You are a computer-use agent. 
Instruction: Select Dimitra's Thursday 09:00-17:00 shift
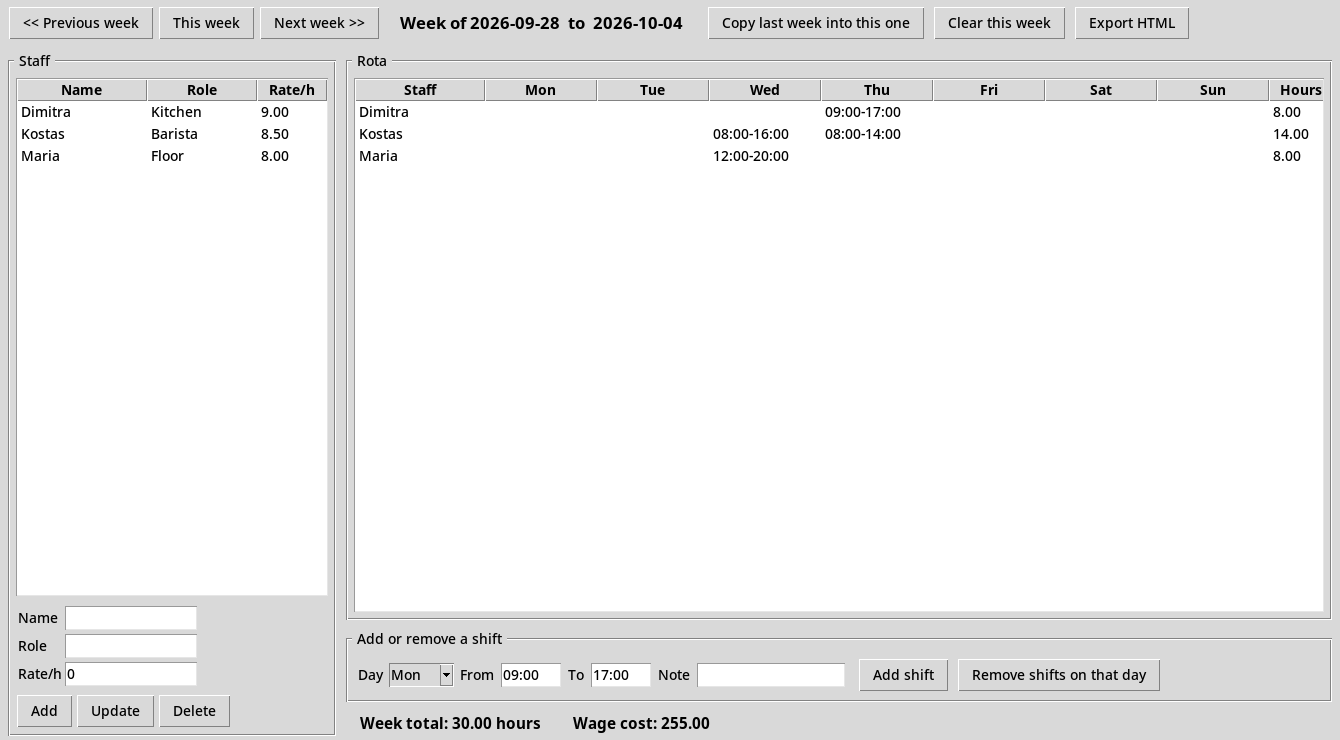pos(863,112)
